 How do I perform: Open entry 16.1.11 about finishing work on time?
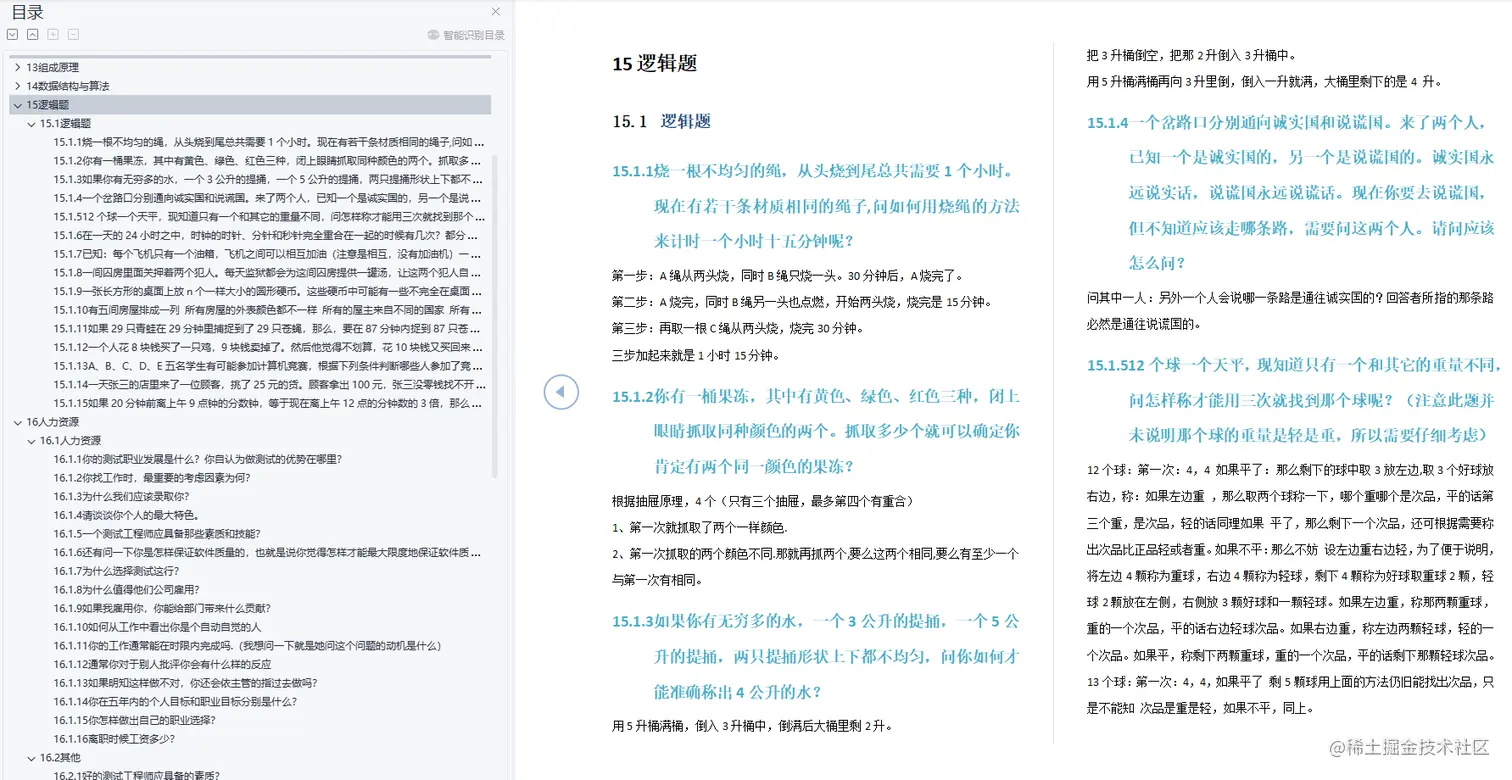tap(248, 646)
